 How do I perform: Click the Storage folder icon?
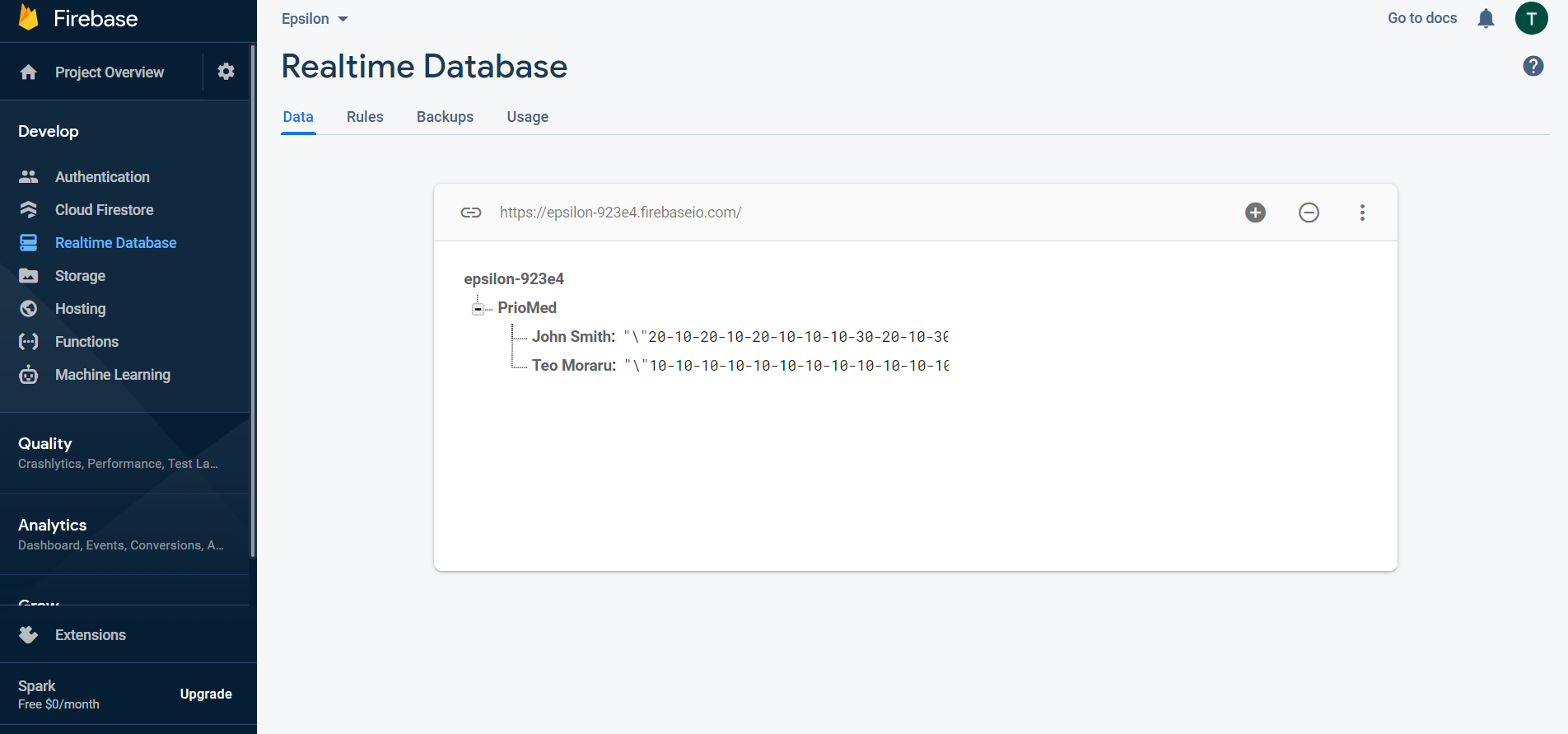29,275
